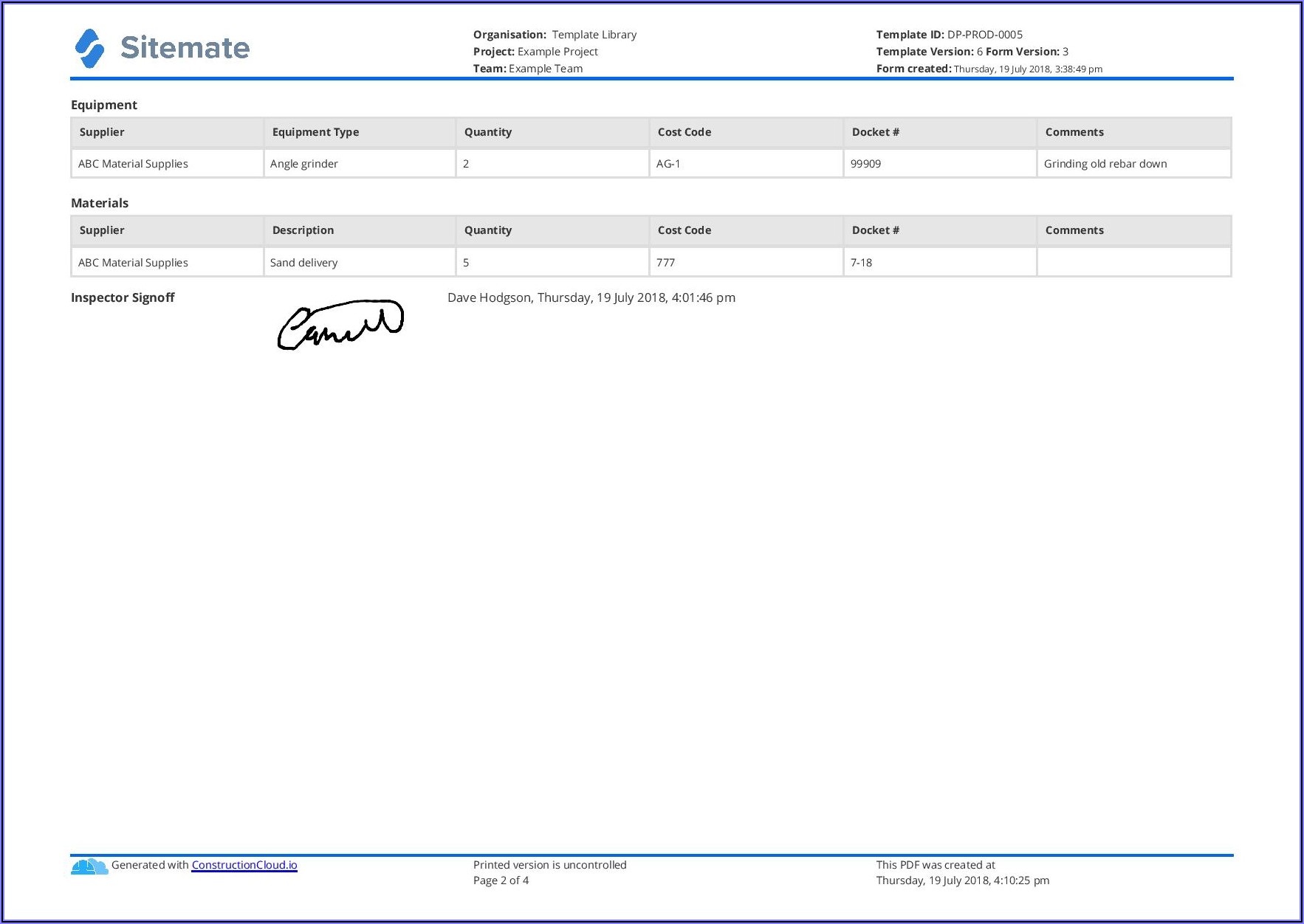The height and width of the screenshot is (924, 1304).
Task: Click the Sitemate brand name text
Action: (x=185, y=48)
